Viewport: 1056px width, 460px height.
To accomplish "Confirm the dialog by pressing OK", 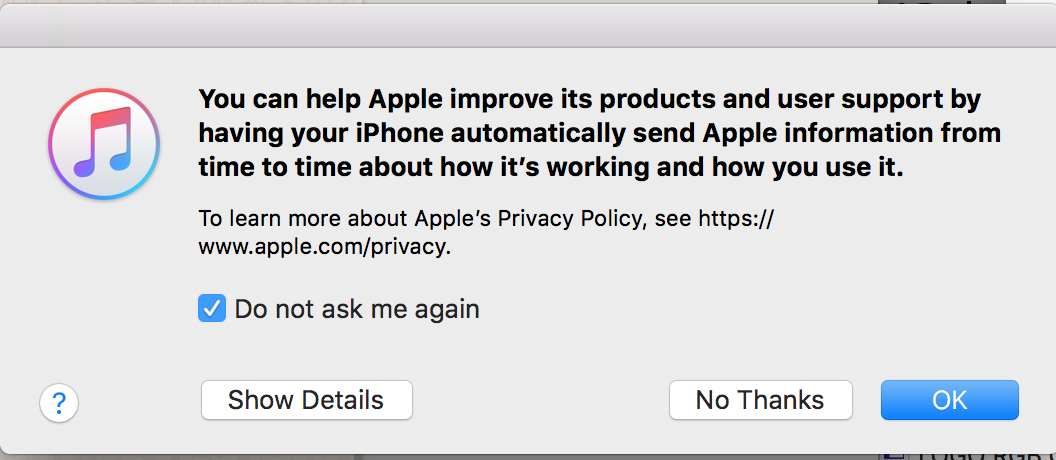I will (x=949, y=400).
